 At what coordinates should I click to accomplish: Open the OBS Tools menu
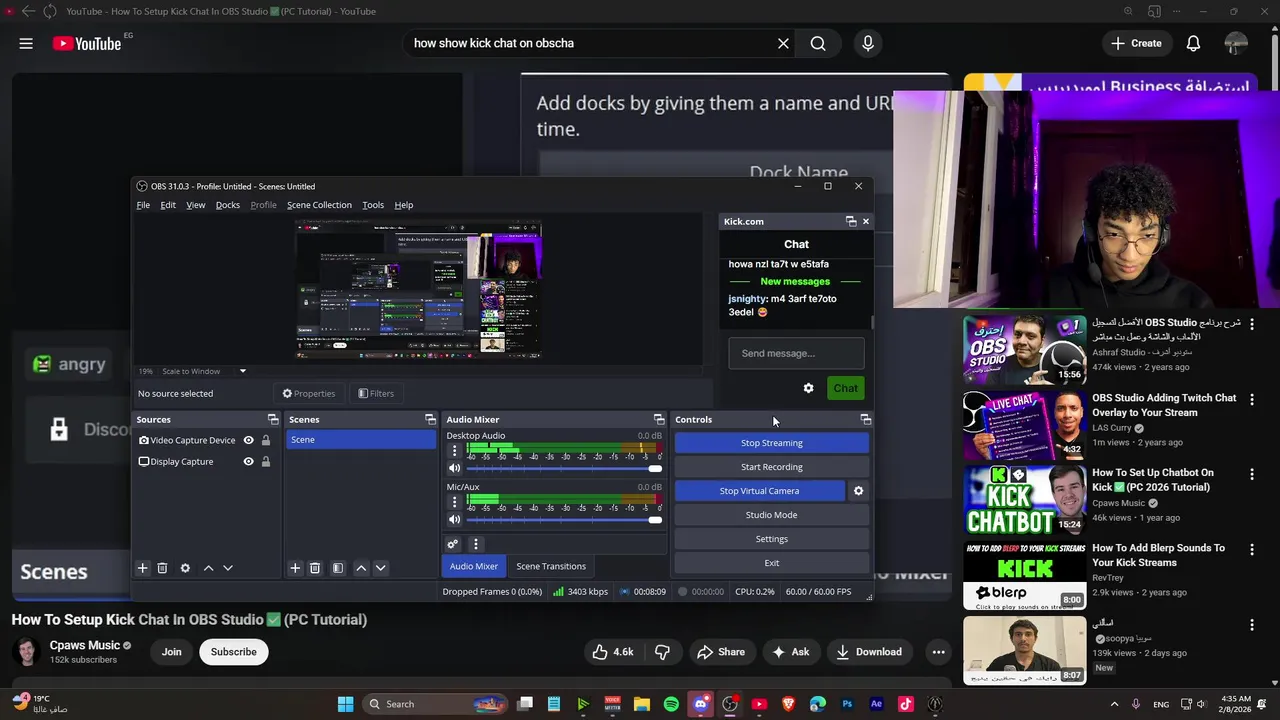373,205
